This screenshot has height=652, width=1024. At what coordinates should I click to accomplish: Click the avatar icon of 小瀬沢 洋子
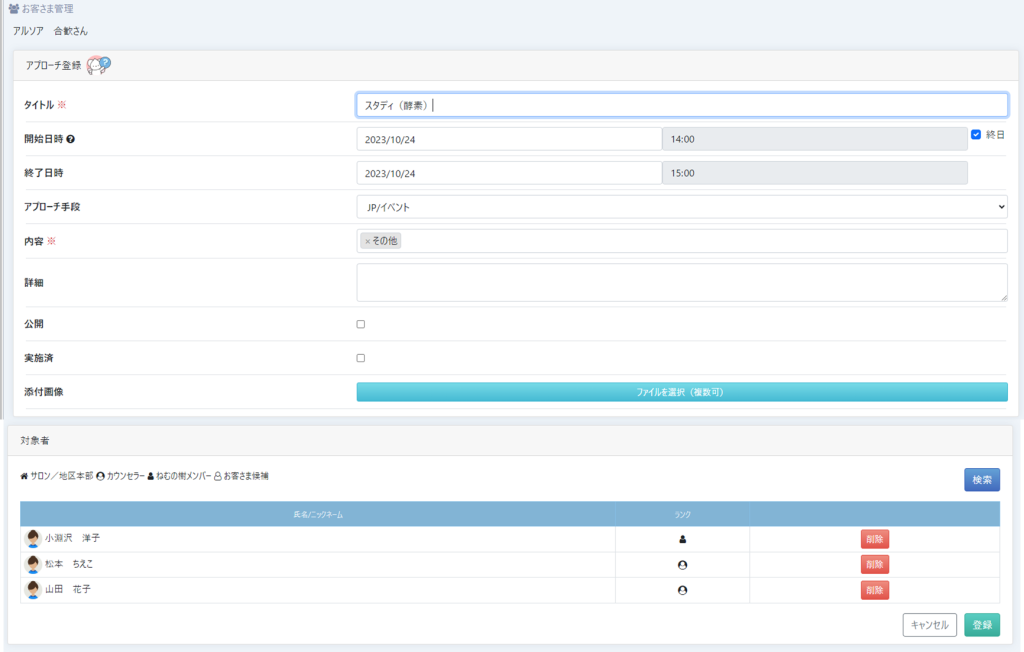[32, 538]
